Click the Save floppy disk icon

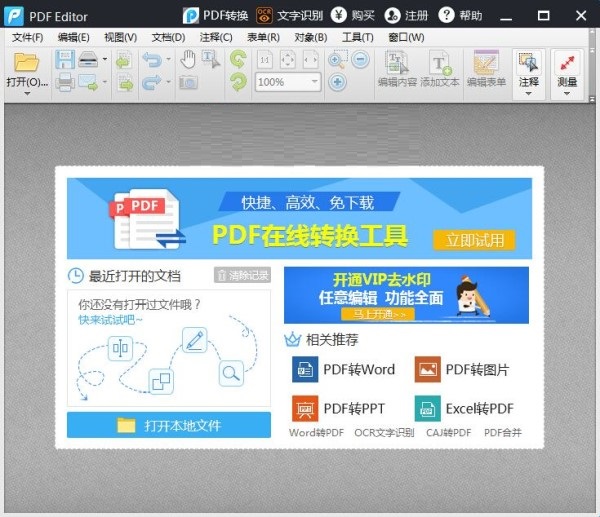point(65,60)
